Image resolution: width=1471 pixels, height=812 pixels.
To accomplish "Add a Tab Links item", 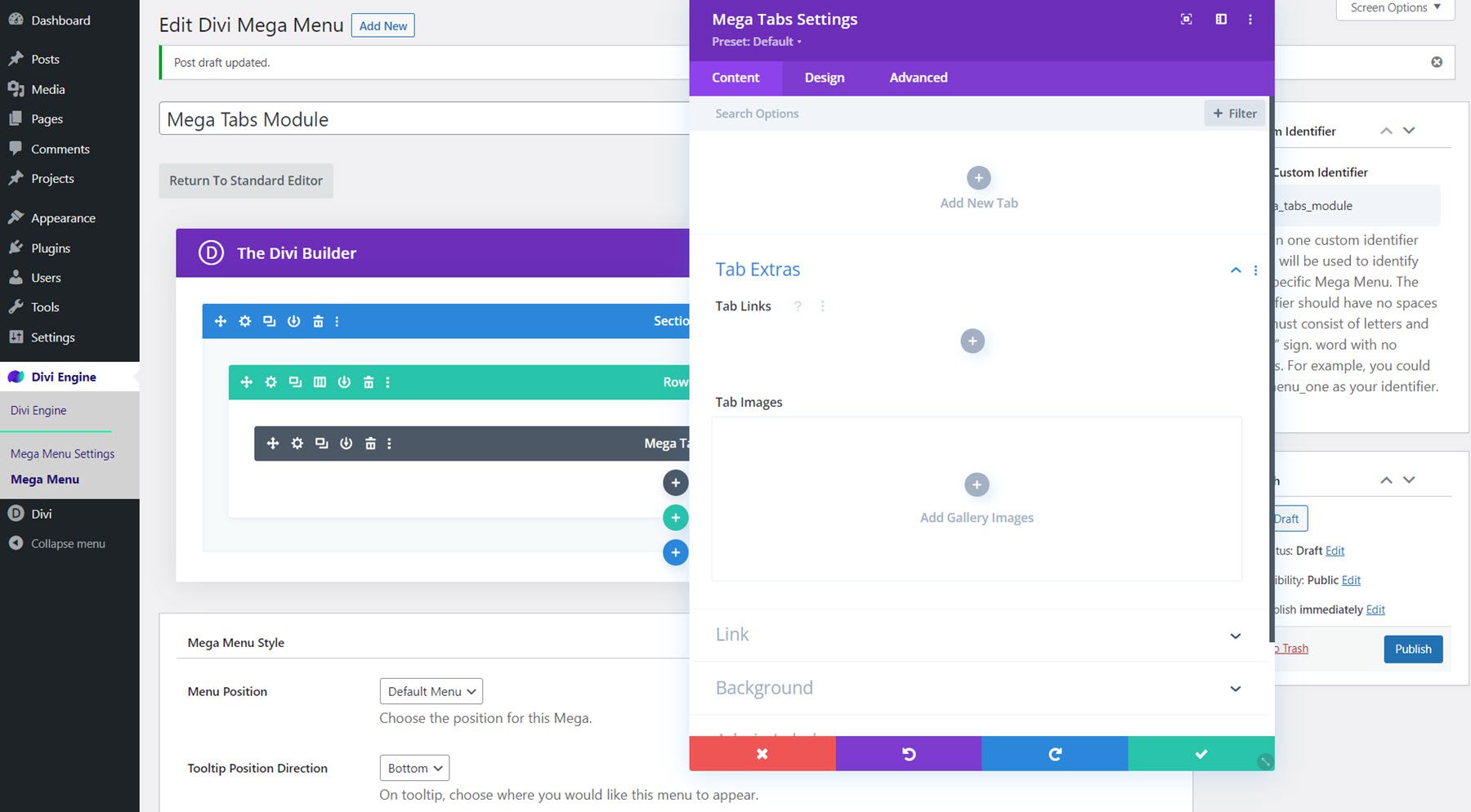I will 972,341.
